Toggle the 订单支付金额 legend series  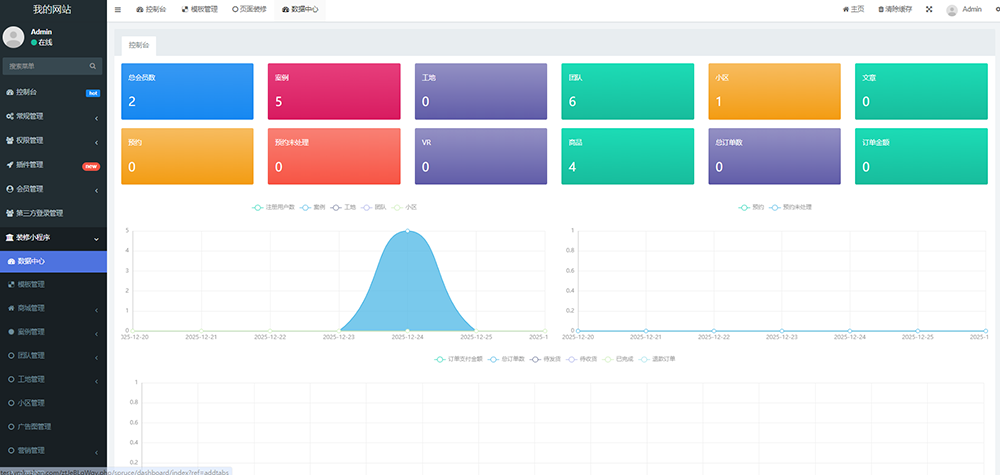click(459, 358)
